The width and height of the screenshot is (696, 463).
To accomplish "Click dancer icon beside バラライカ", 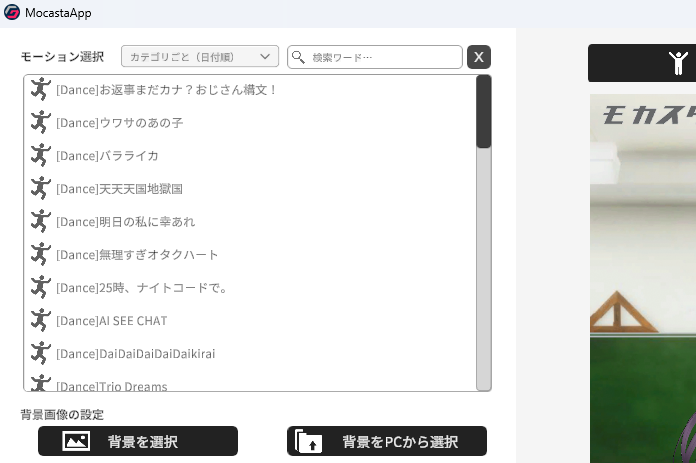I will click(x=40, y=155).
